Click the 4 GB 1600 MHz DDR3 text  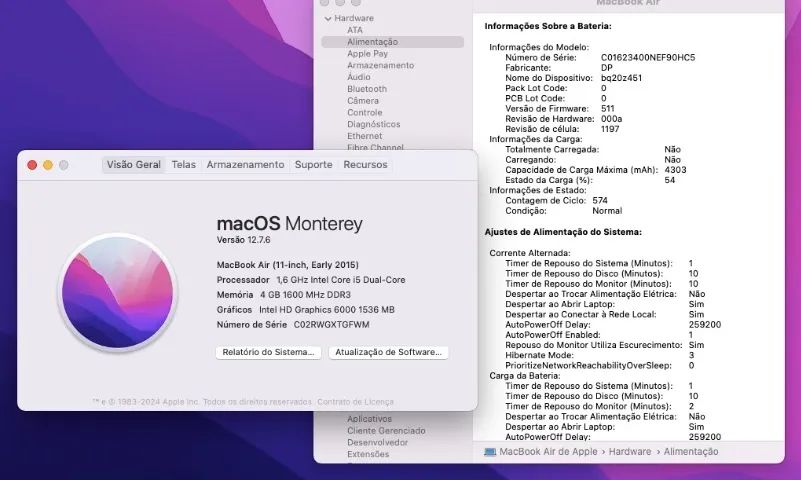coord(305,295)
